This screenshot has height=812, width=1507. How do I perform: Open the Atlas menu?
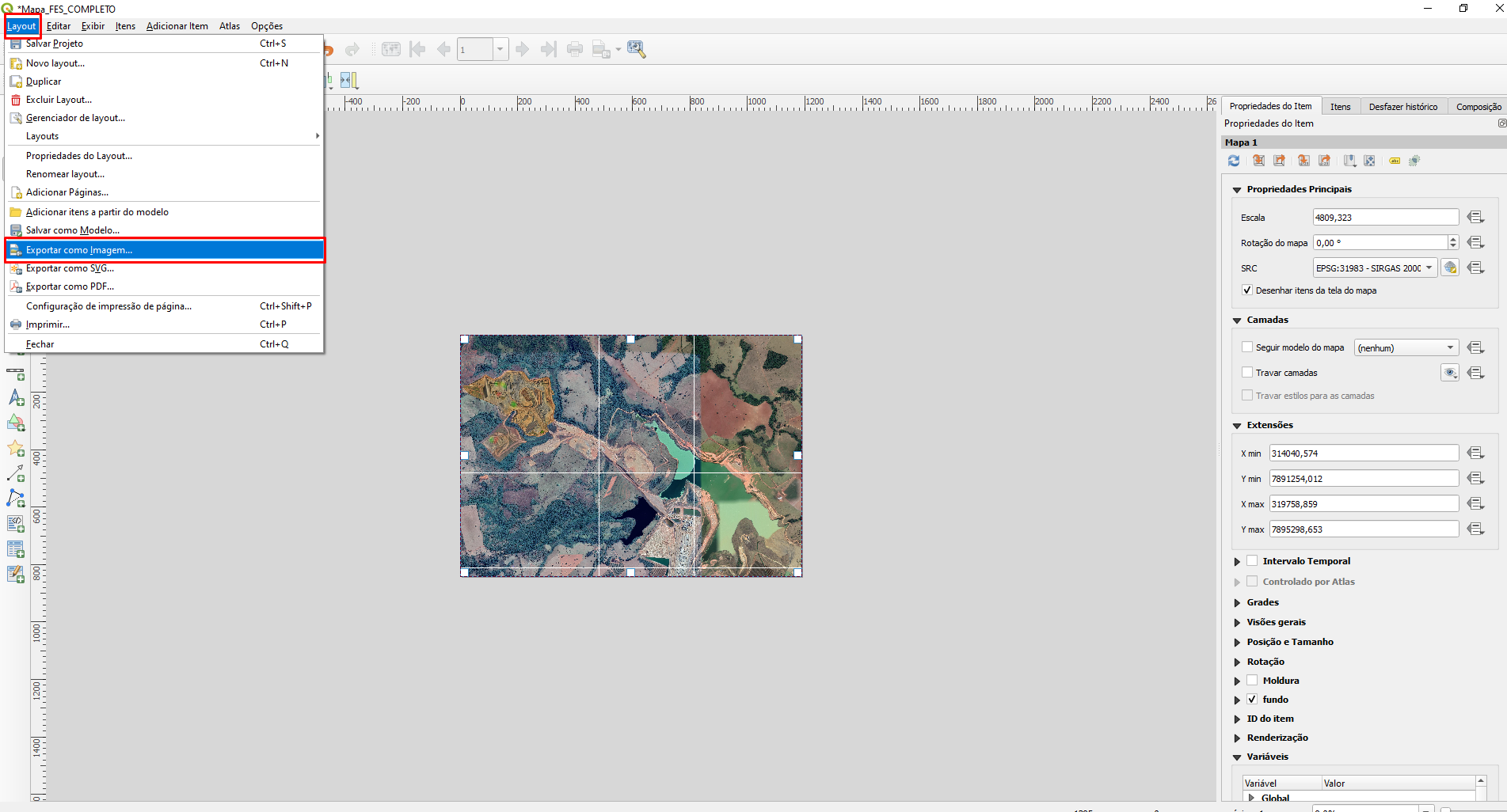pos(230,26)
